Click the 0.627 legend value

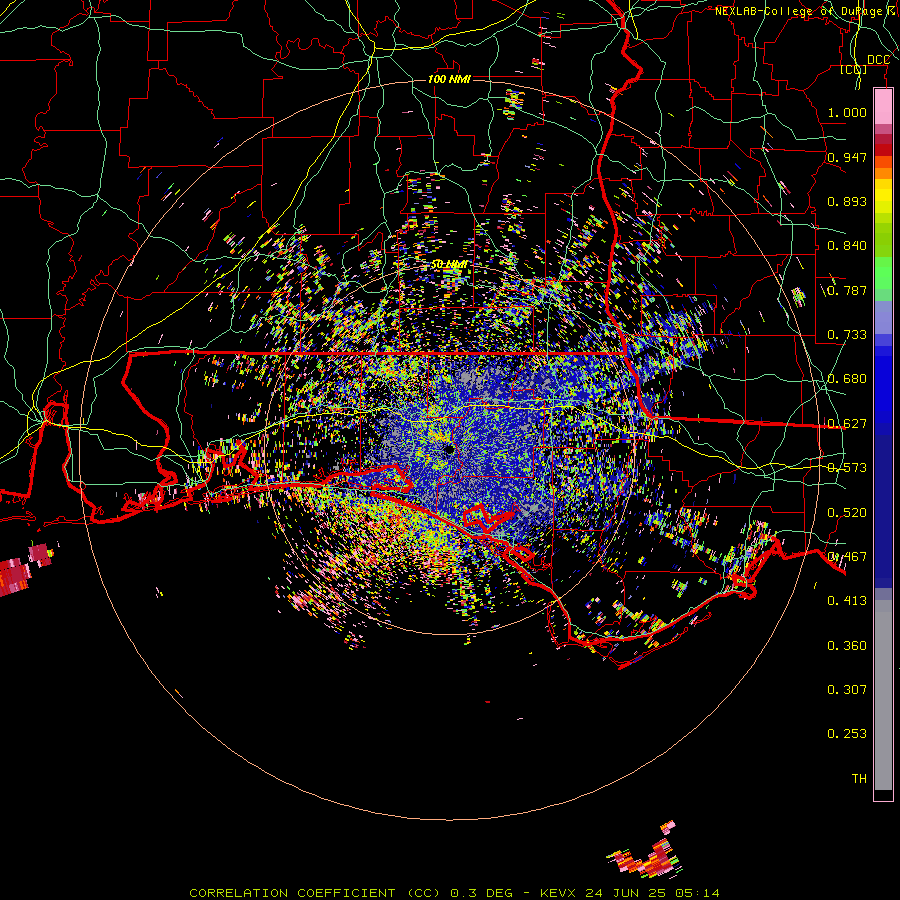(847, 424)
